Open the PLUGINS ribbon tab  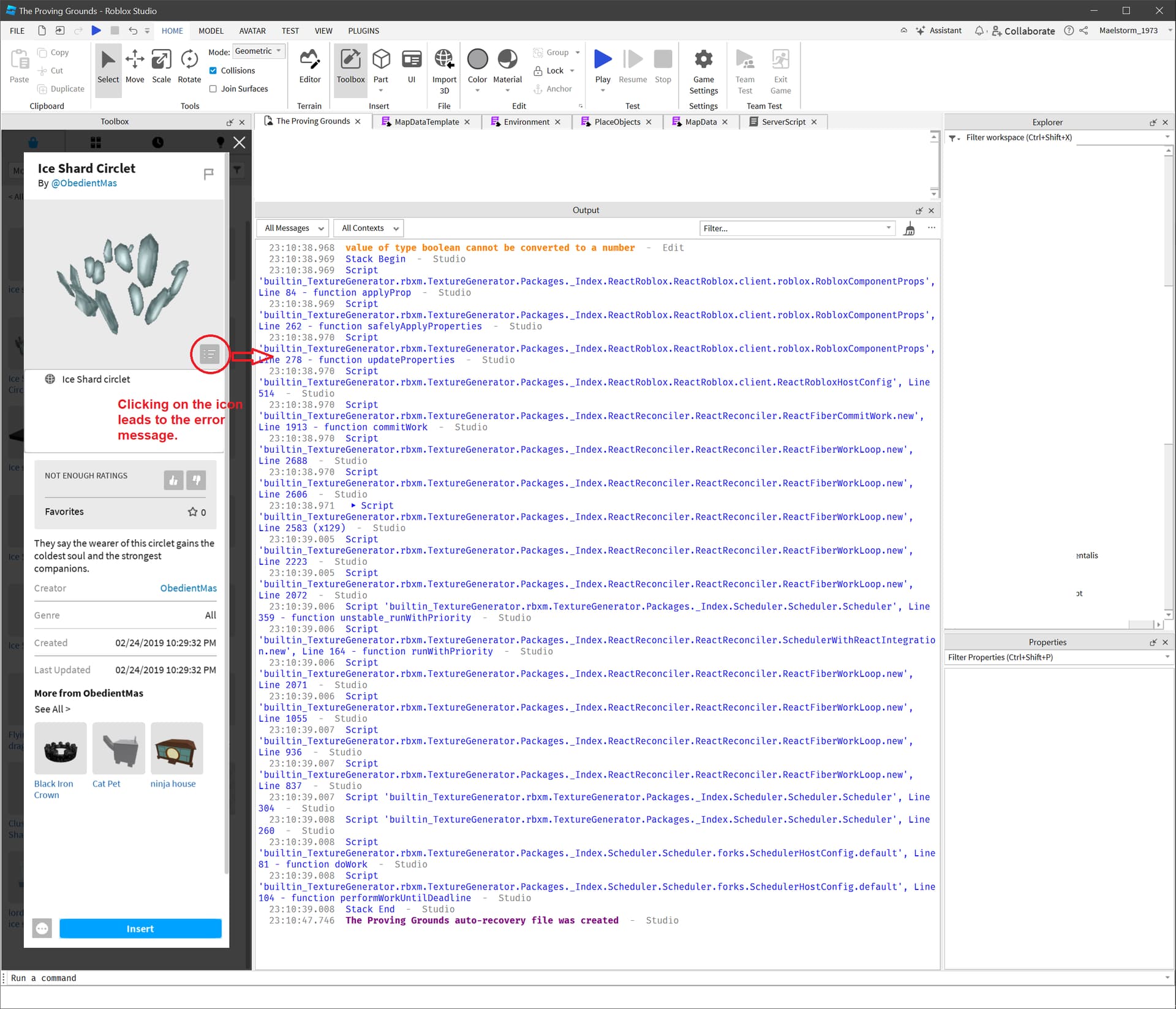click(363, 31)
